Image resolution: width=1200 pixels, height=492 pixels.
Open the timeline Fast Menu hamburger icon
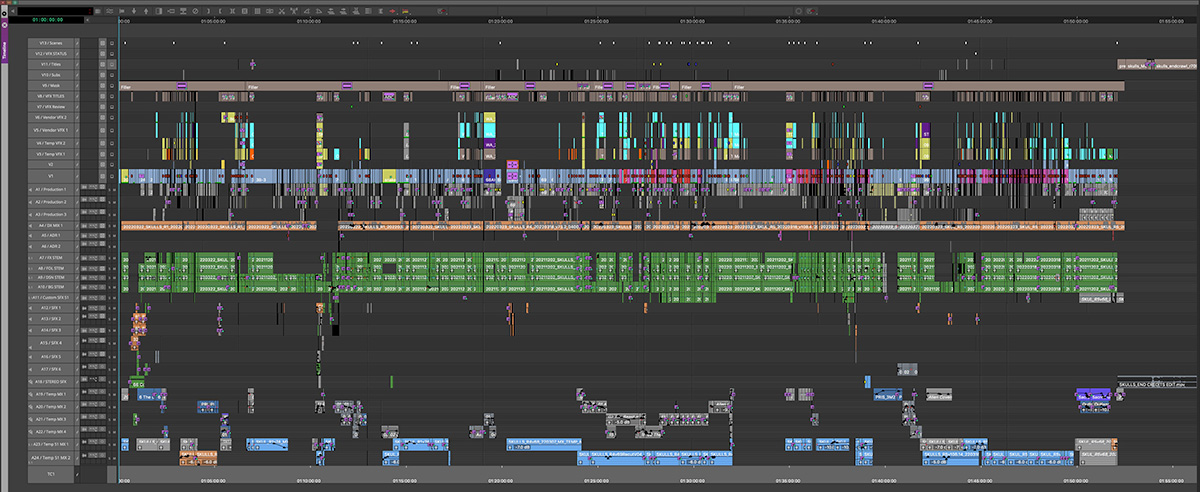98,10
